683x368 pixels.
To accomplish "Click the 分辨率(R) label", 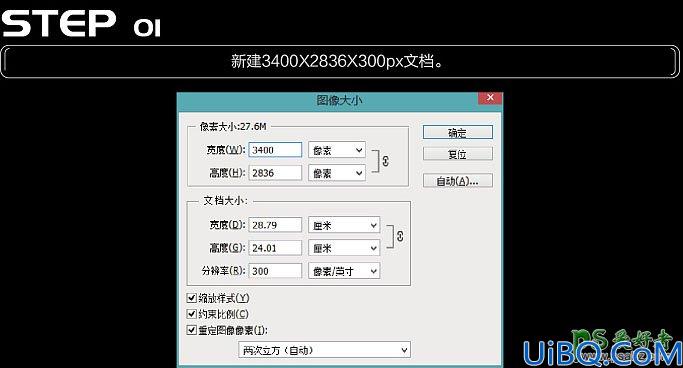I will click(x=223, y=271).
